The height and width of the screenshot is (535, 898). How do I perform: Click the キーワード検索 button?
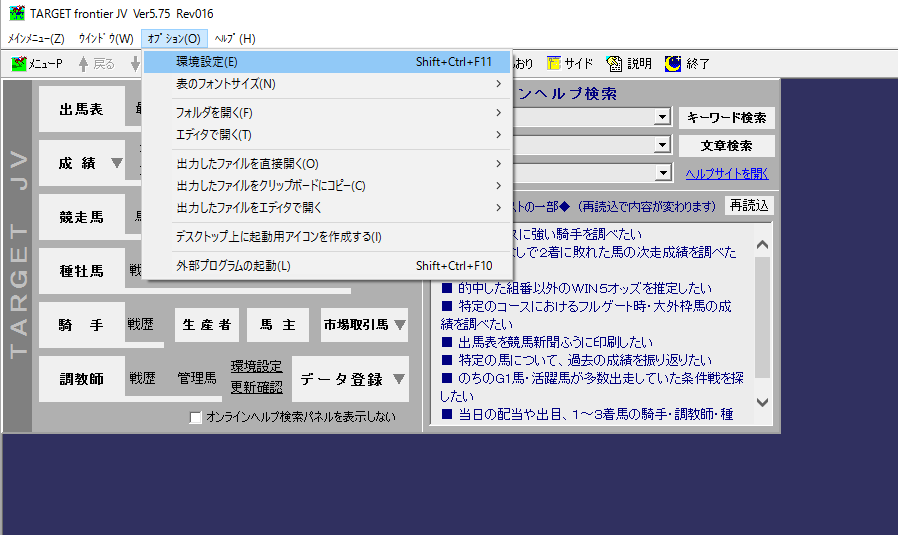tap(727, 118)
